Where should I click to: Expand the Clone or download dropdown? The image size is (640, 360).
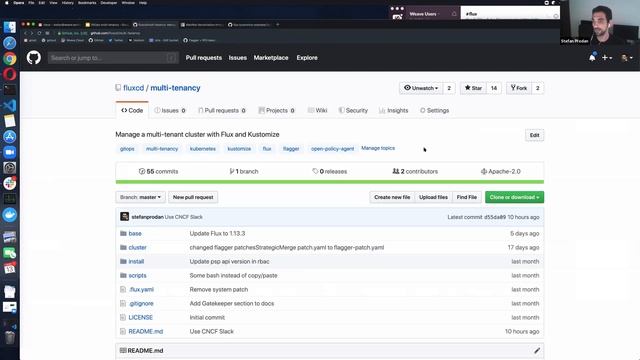pyautogui.click(x=514, y=197)
